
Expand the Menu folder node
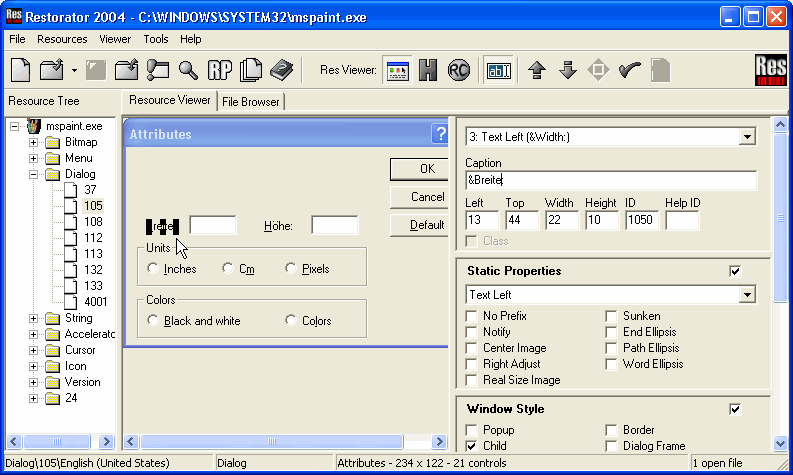click(33, 158)
